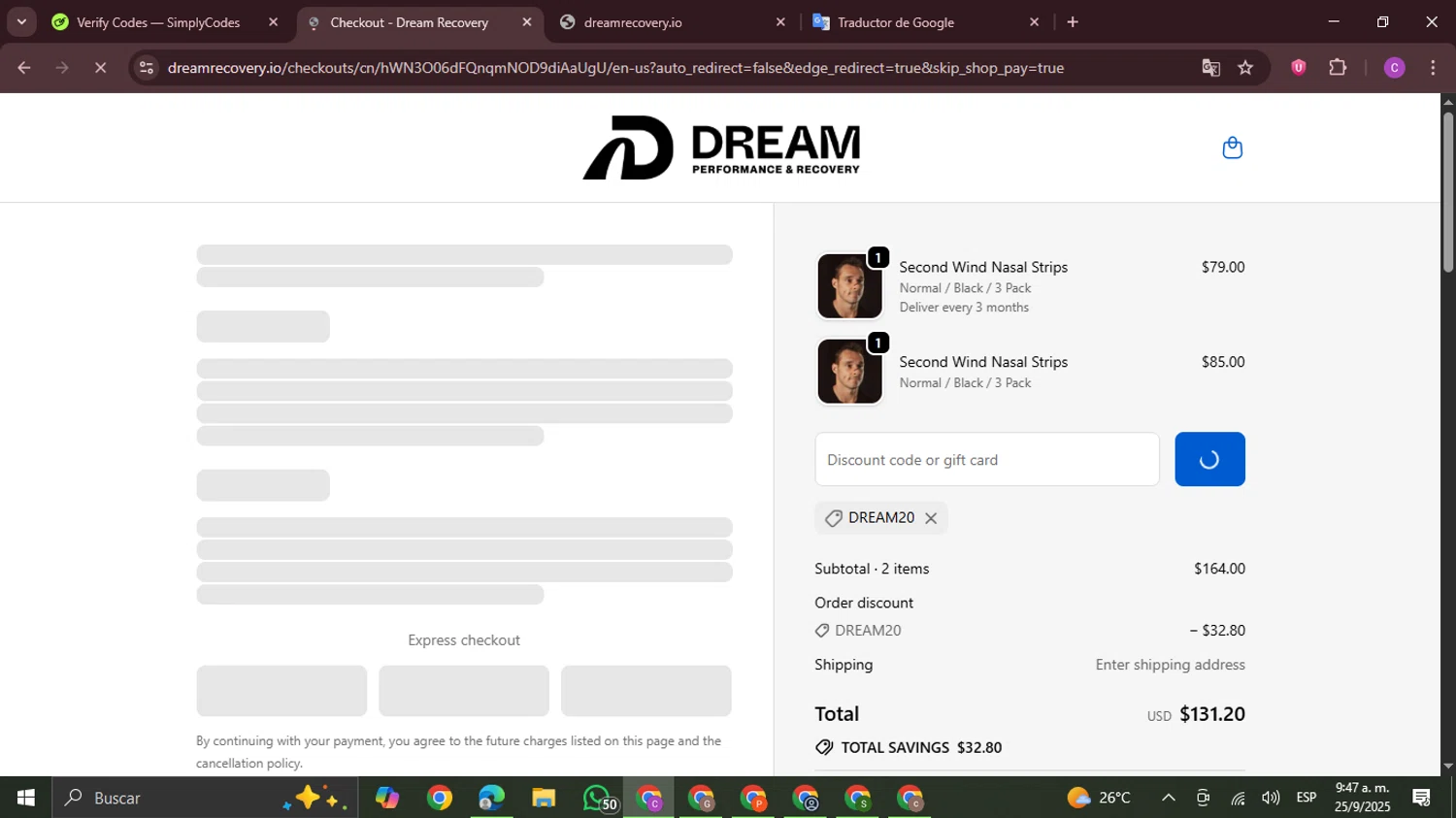This screenshot has width=1456, height=818.
Task: Go forward to the next page
Action: click(x=62, y=68)
